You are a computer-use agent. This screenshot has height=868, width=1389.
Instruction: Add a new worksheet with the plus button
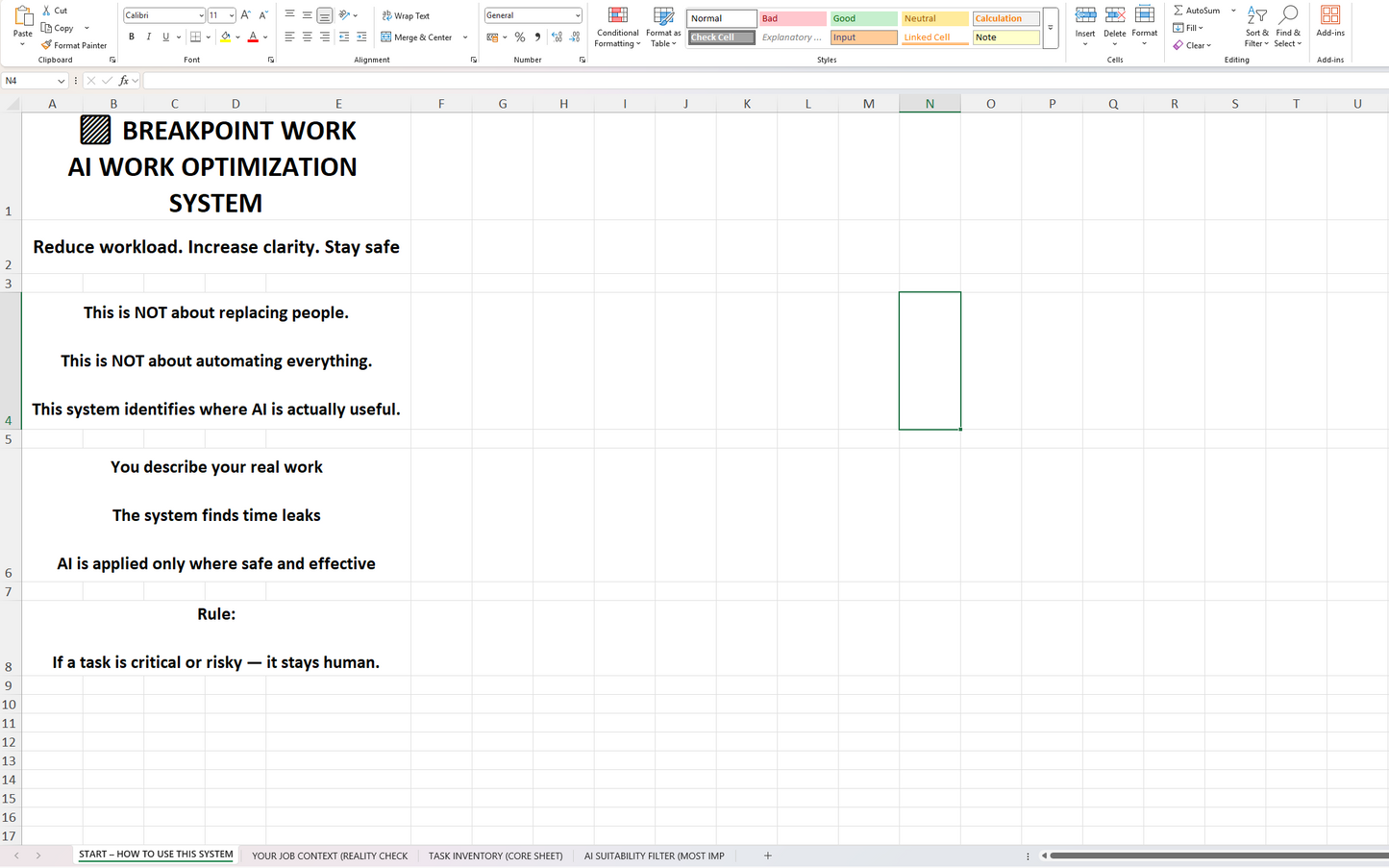767,856
